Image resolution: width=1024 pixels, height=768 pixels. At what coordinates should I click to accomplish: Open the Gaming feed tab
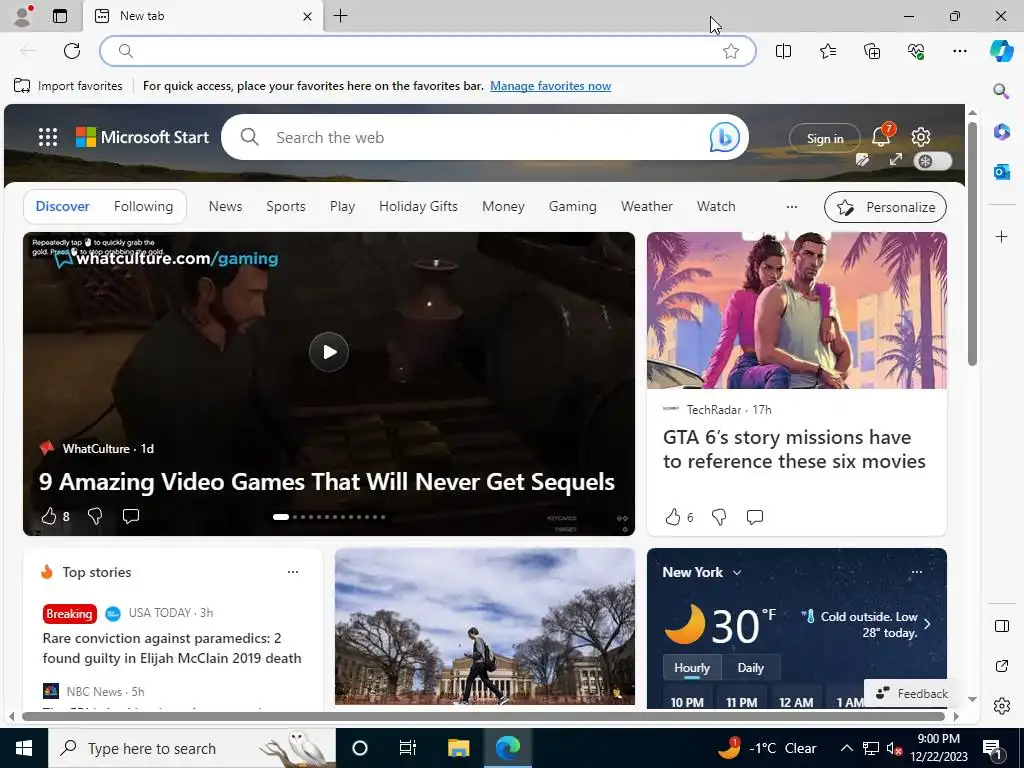coord(572,206)
